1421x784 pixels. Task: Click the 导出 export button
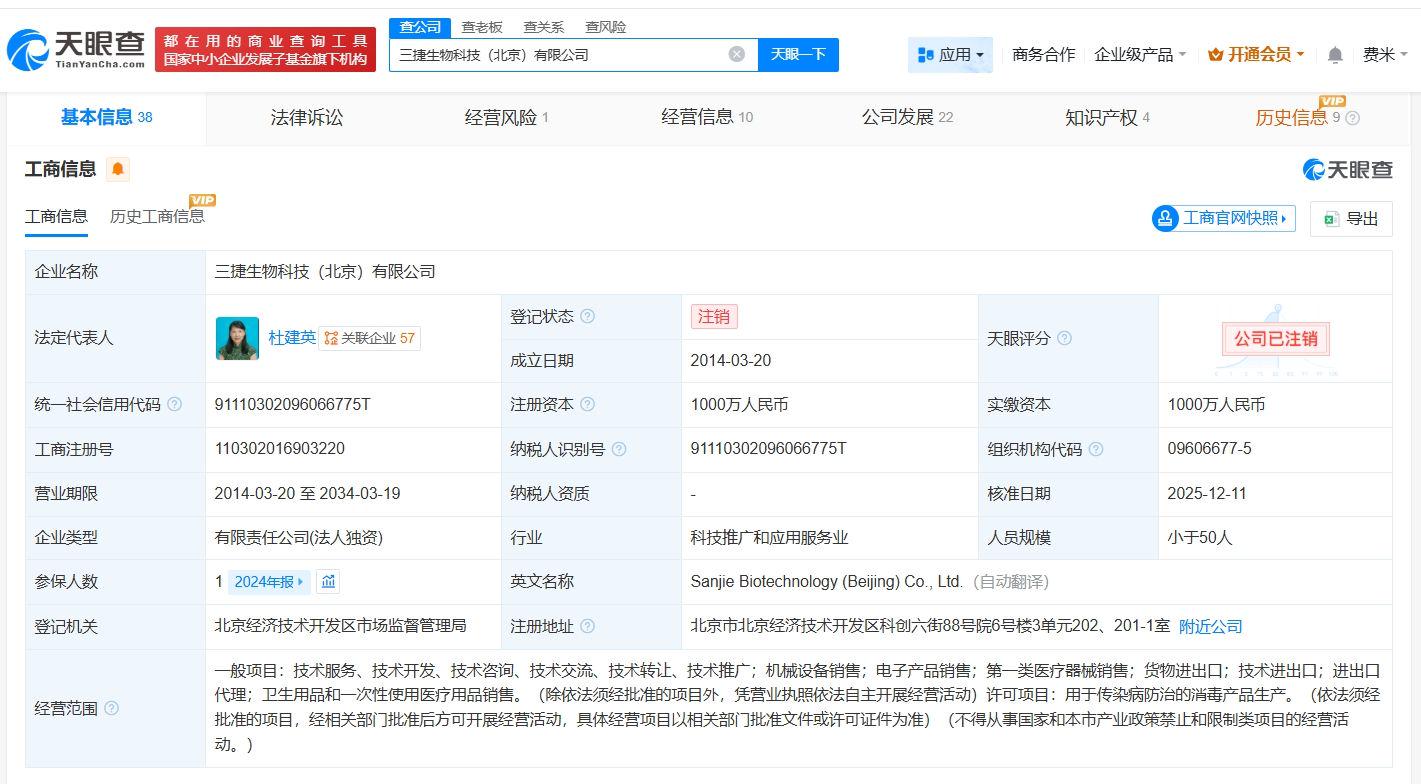pos(1351,218)
